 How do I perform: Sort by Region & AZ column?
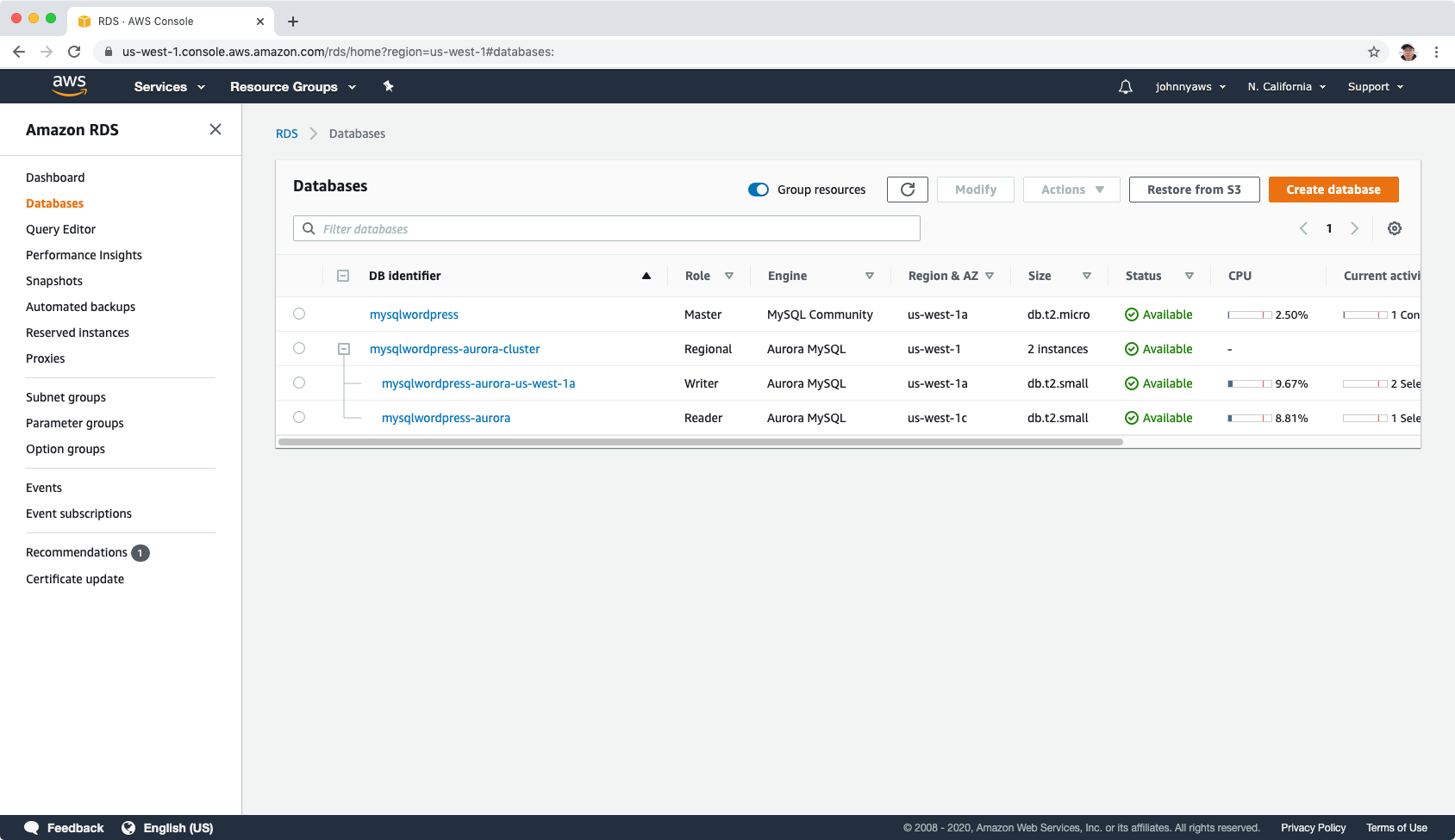click(990, 276)
